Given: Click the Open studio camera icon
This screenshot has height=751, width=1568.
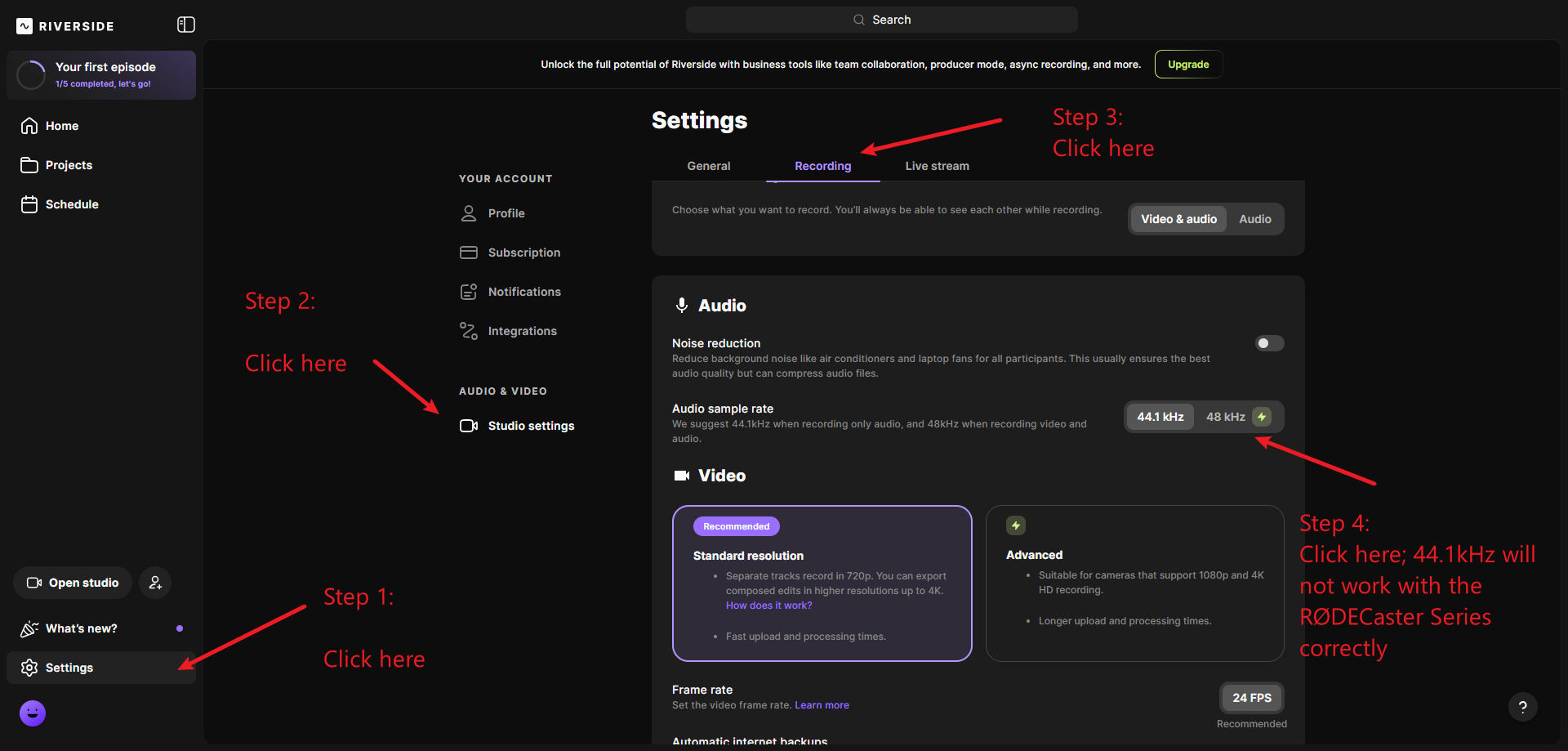Looking at the screenshot, I should [x=34, y=583].
